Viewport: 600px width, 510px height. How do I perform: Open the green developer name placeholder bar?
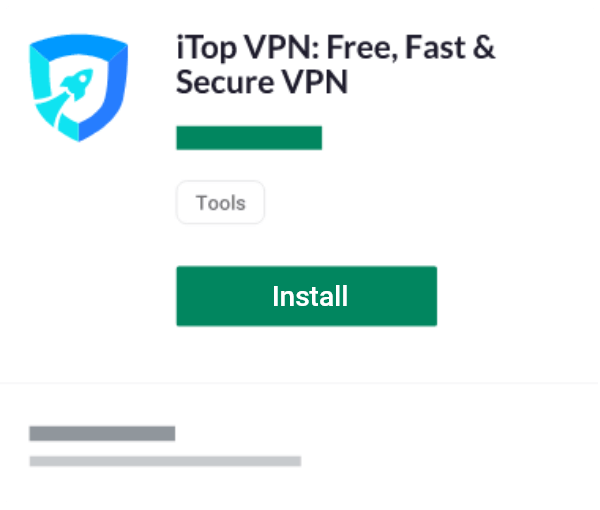[249, 138]
